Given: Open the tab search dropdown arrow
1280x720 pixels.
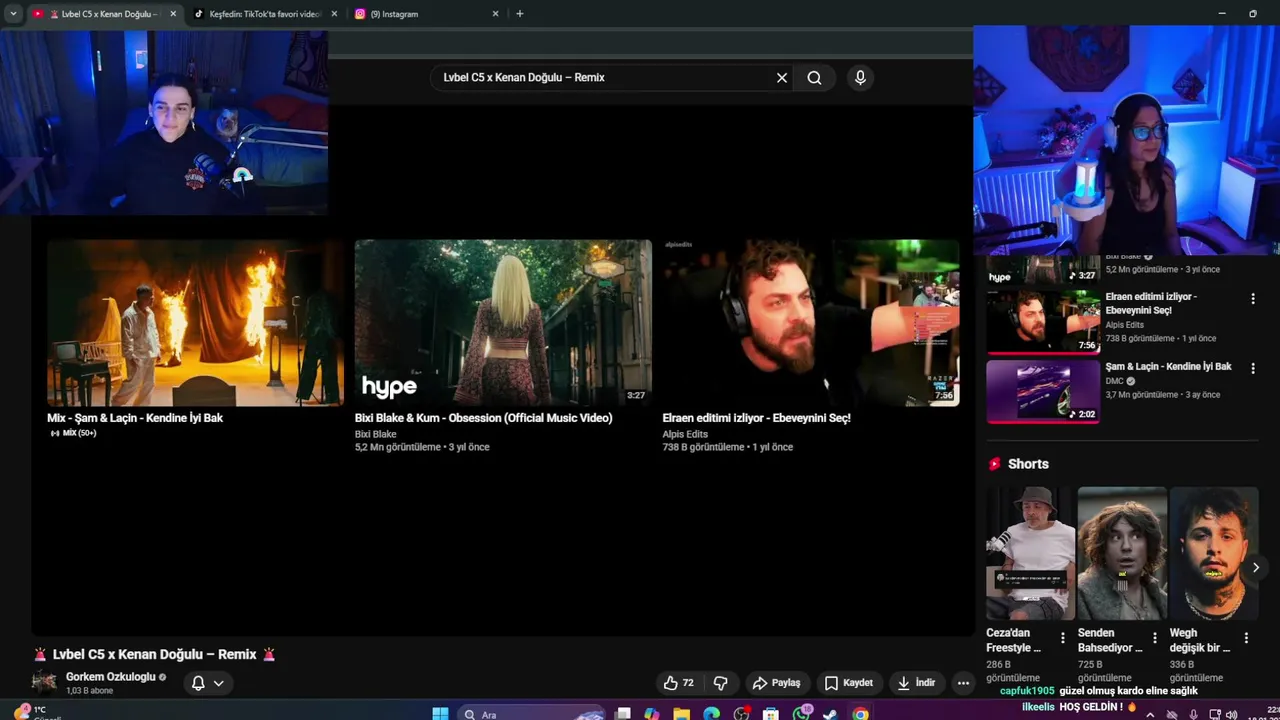Looking at the screenshot, I should click(13, 14).
